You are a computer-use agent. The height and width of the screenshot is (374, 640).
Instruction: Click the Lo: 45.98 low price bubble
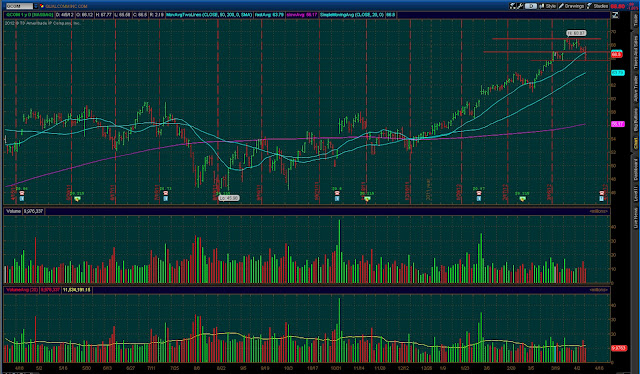[229, 198]
